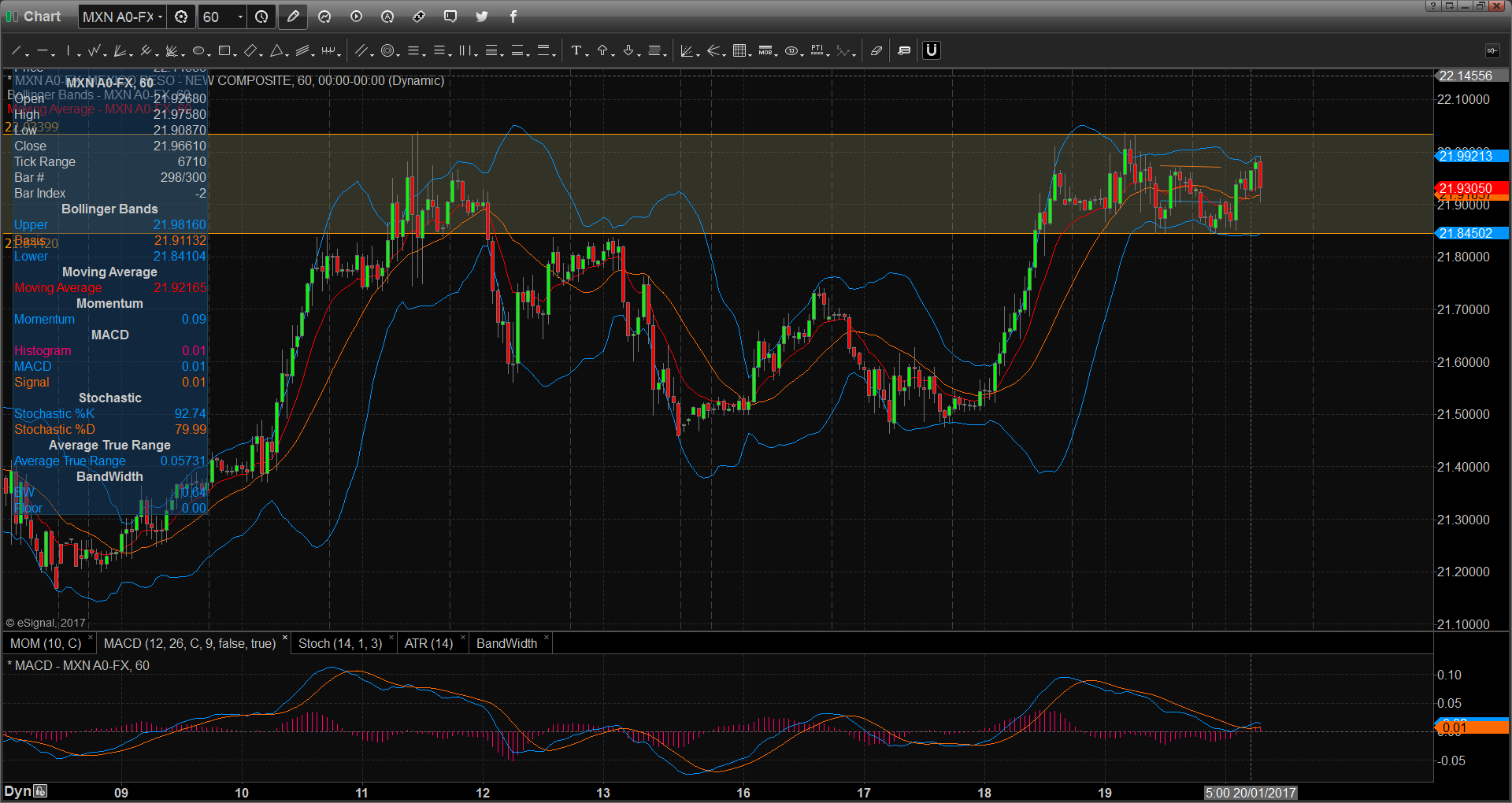Click the crossed-arrows sync icon
1512x803 pixels.
[x=419, y=17]
